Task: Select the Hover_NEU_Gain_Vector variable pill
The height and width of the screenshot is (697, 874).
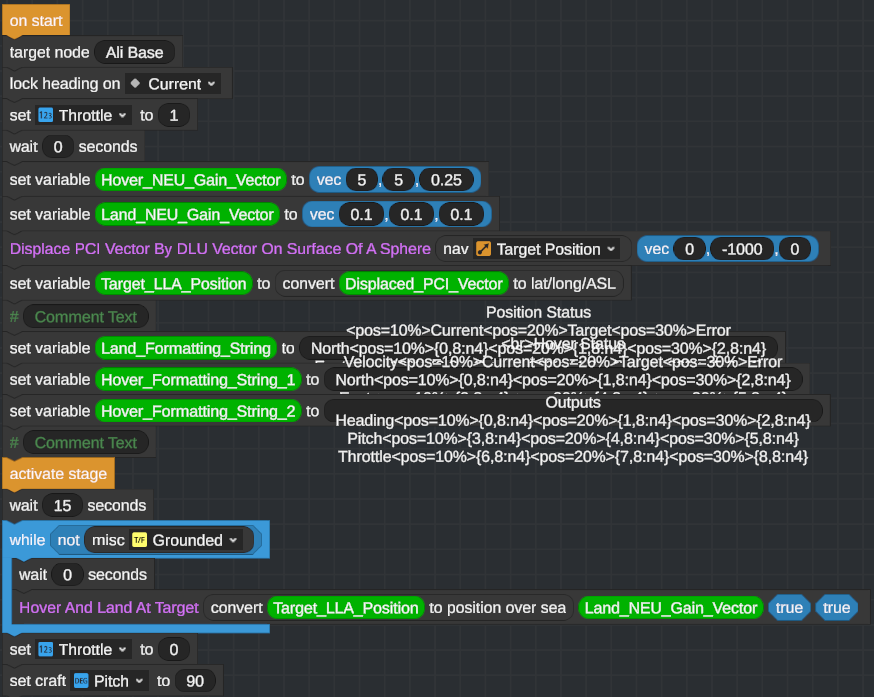Action: (191, 180)
